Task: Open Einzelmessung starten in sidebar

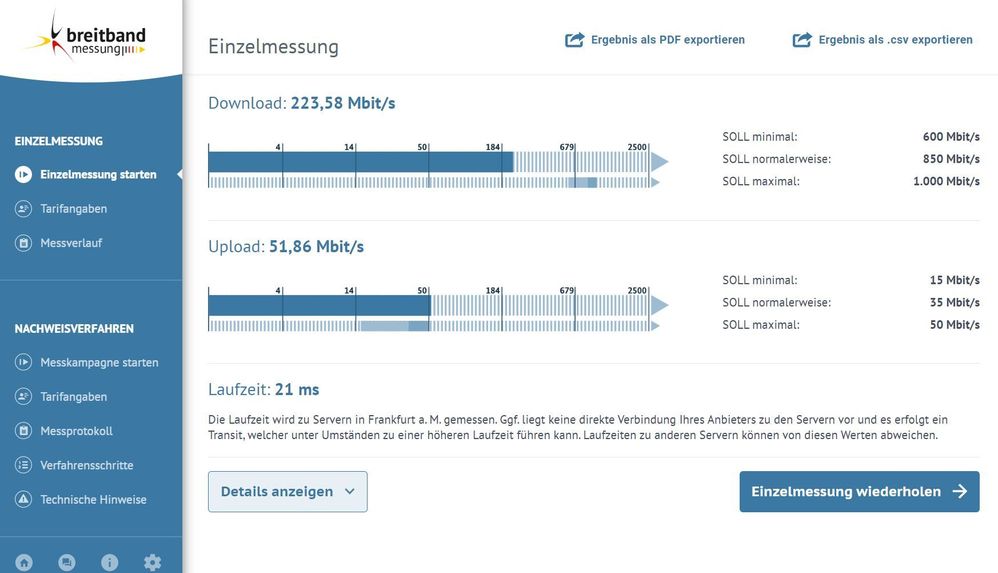Action: (x=98, y=174)
